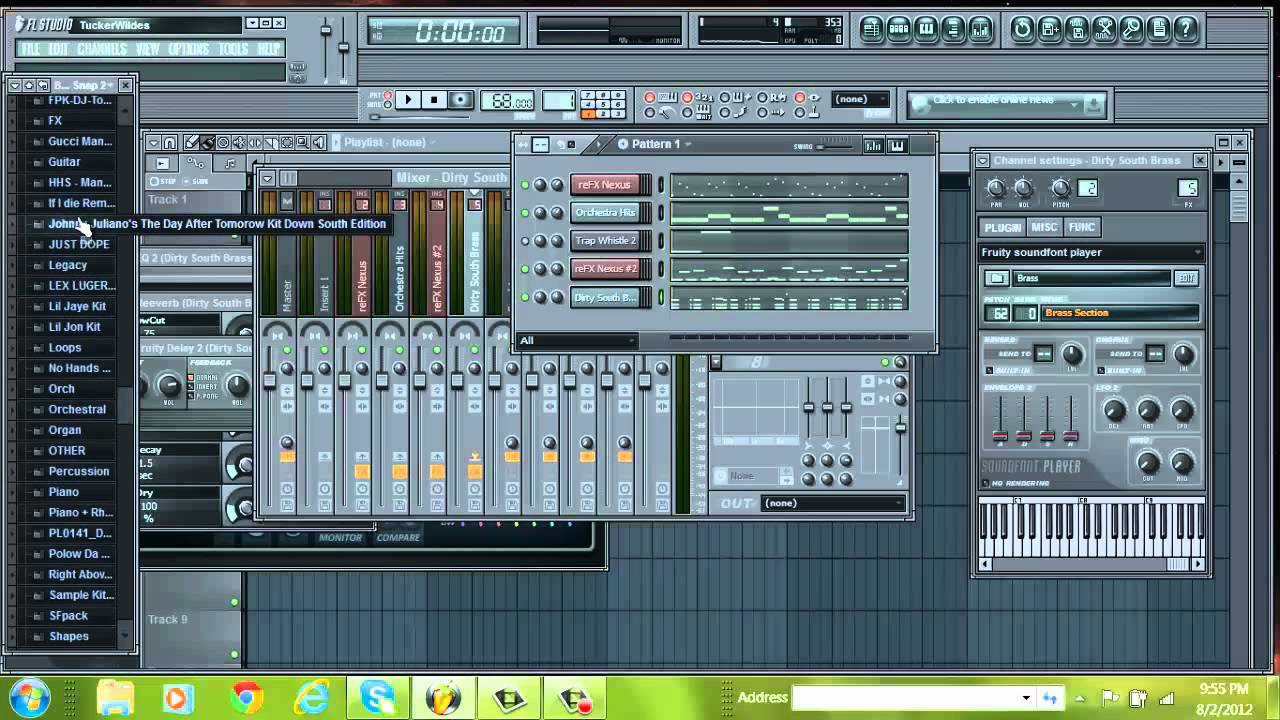This screenshot has width=1280, height=720.
Task: Click the Master track fader in Mixer
Action: [269, 379]
